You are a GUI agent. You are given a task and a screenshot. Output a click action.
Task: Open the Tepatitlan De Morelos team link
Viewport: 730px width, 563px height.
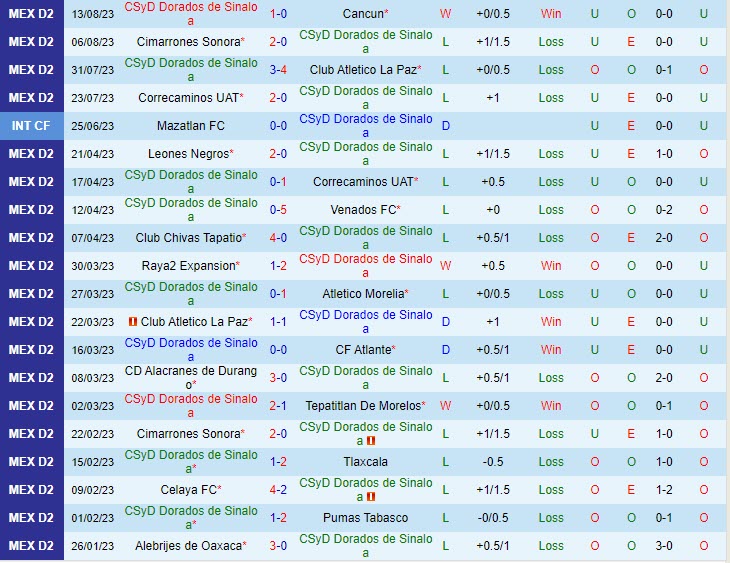tap(363, 406)
